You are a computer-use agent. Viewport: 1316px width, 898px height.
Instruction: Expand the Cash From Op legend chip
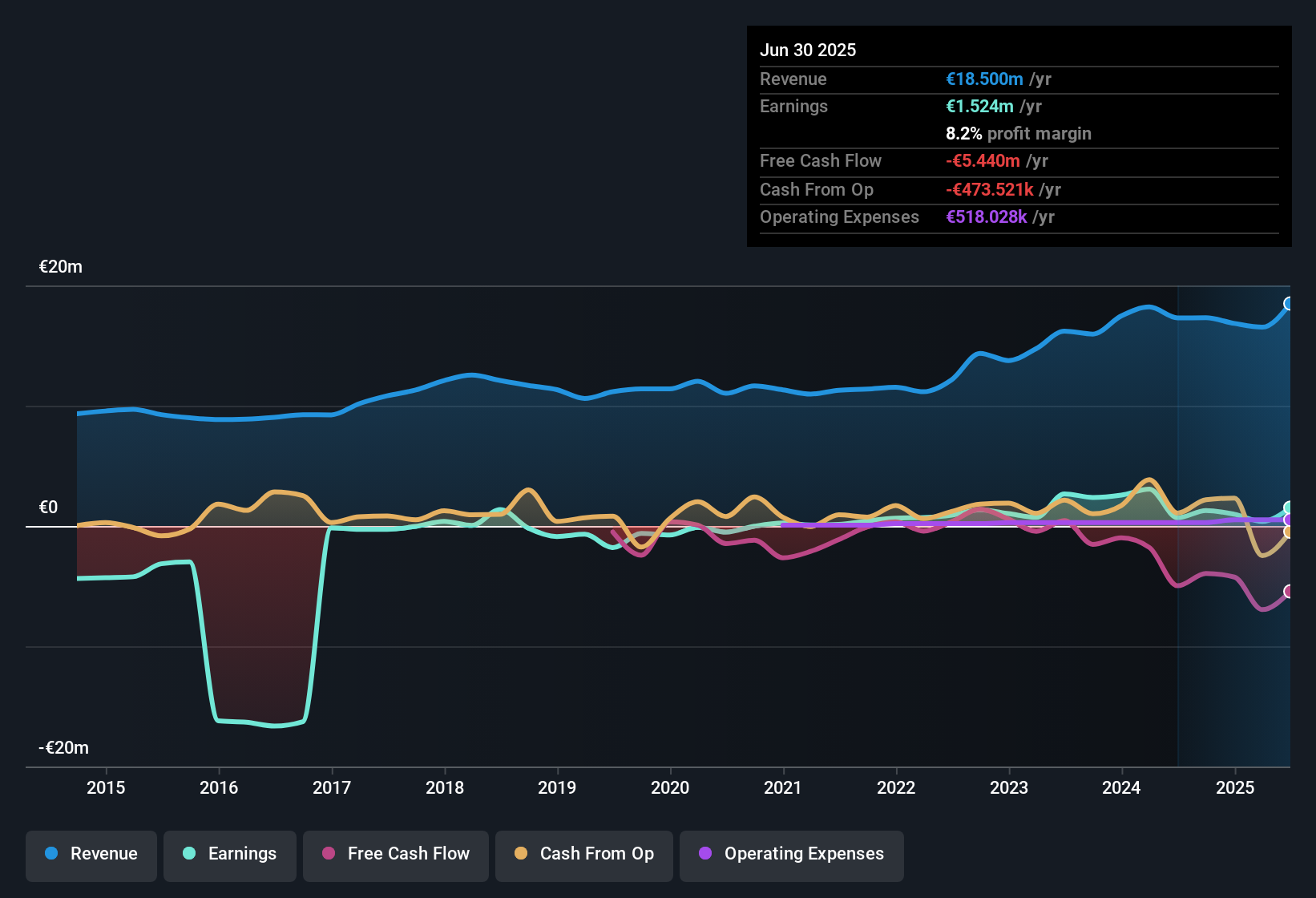coord(583,855)
